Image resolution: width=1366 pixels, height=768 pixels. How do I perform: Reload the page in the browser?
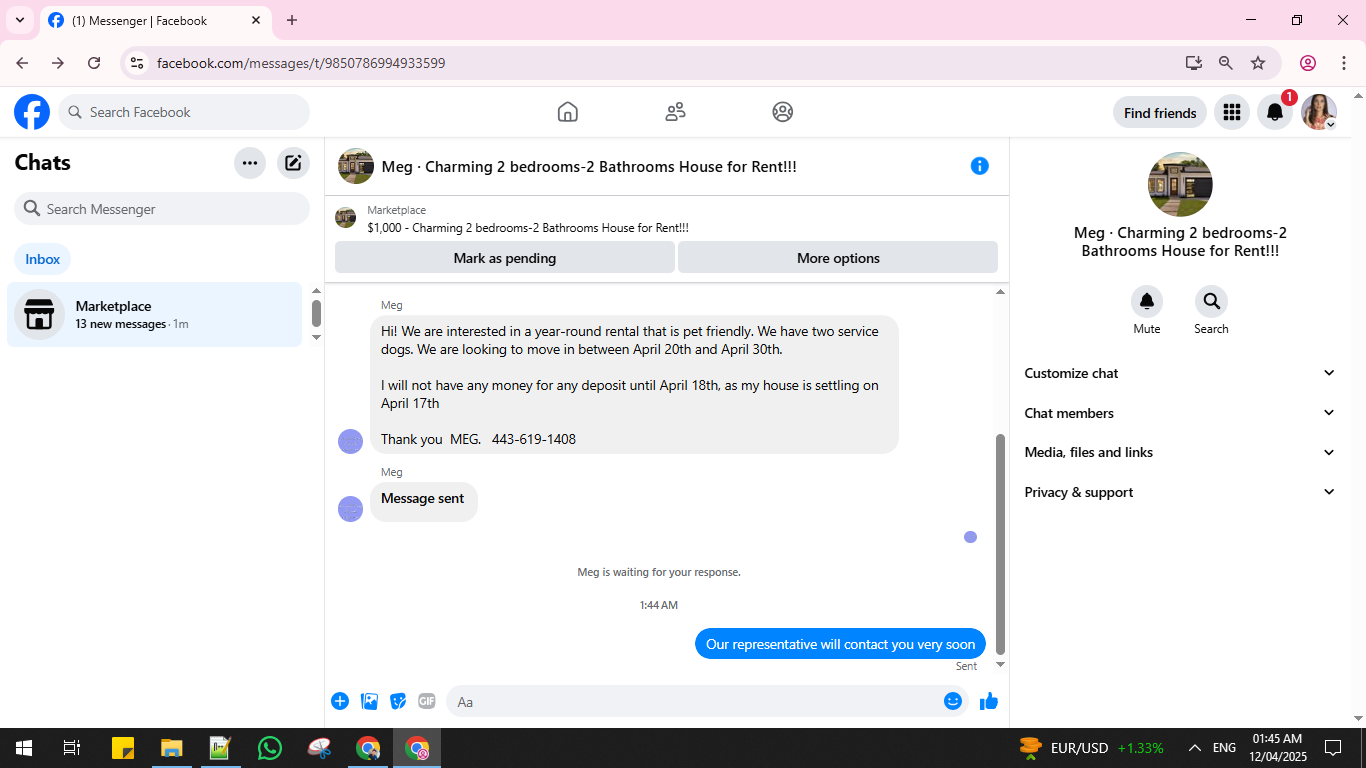[94, 63]
